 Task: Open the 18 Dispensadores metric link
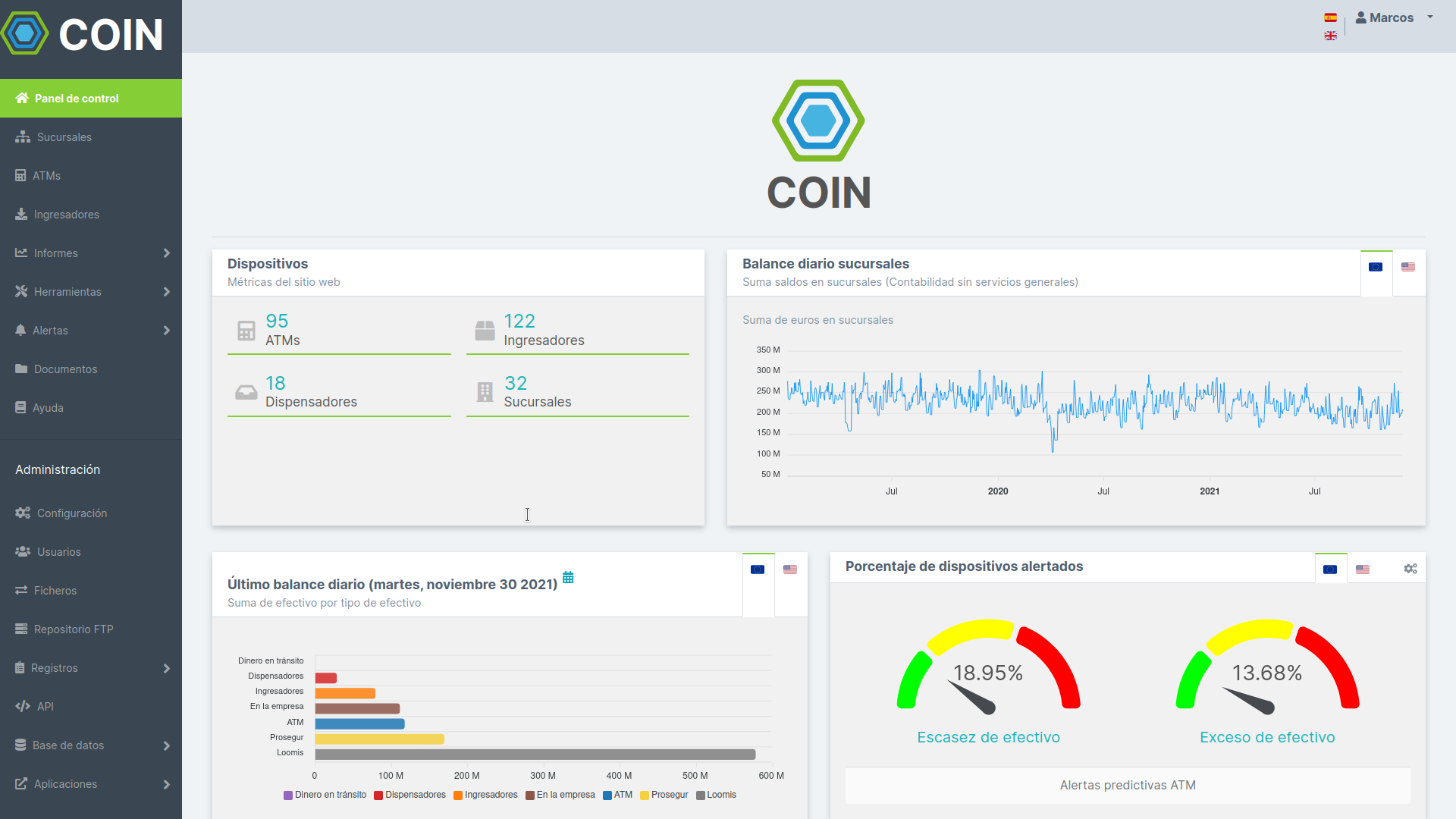pyautogui.click(x=339, y=393)
